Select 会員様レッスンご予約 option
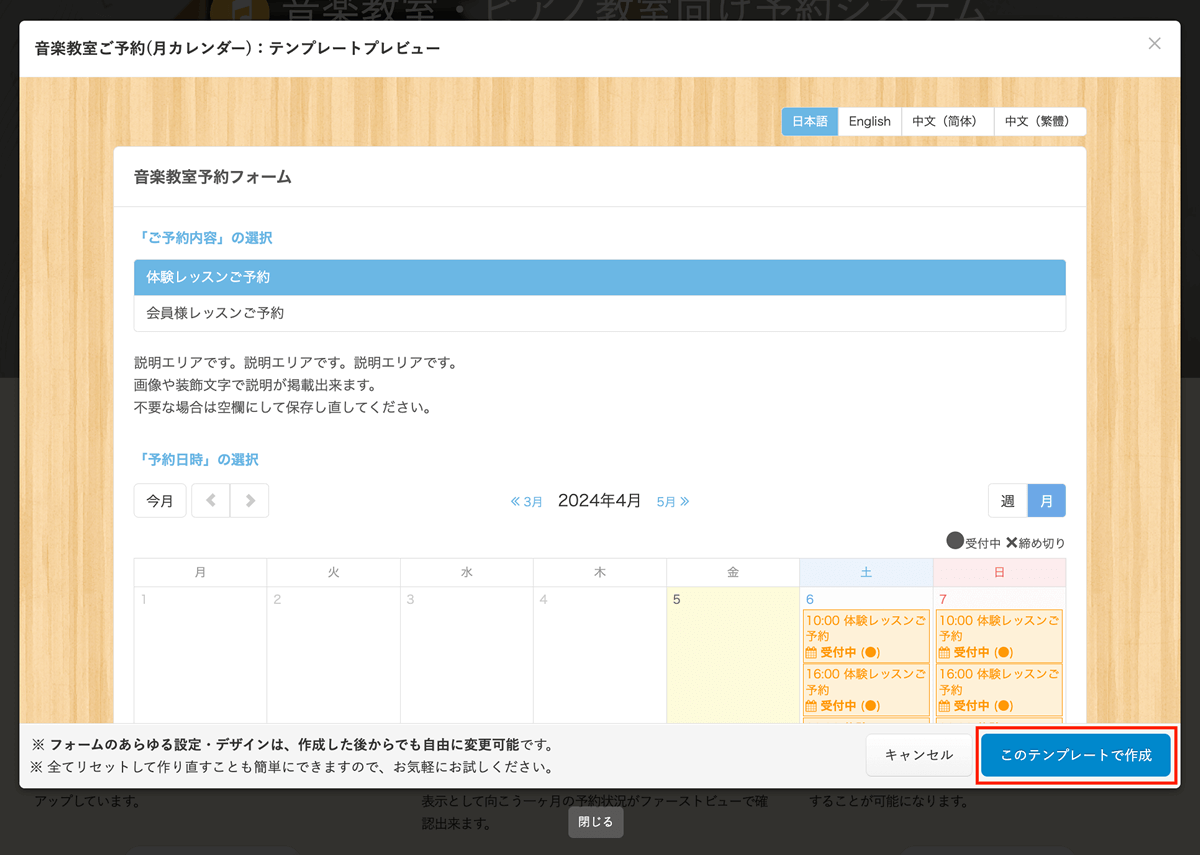 coord(600,313)
